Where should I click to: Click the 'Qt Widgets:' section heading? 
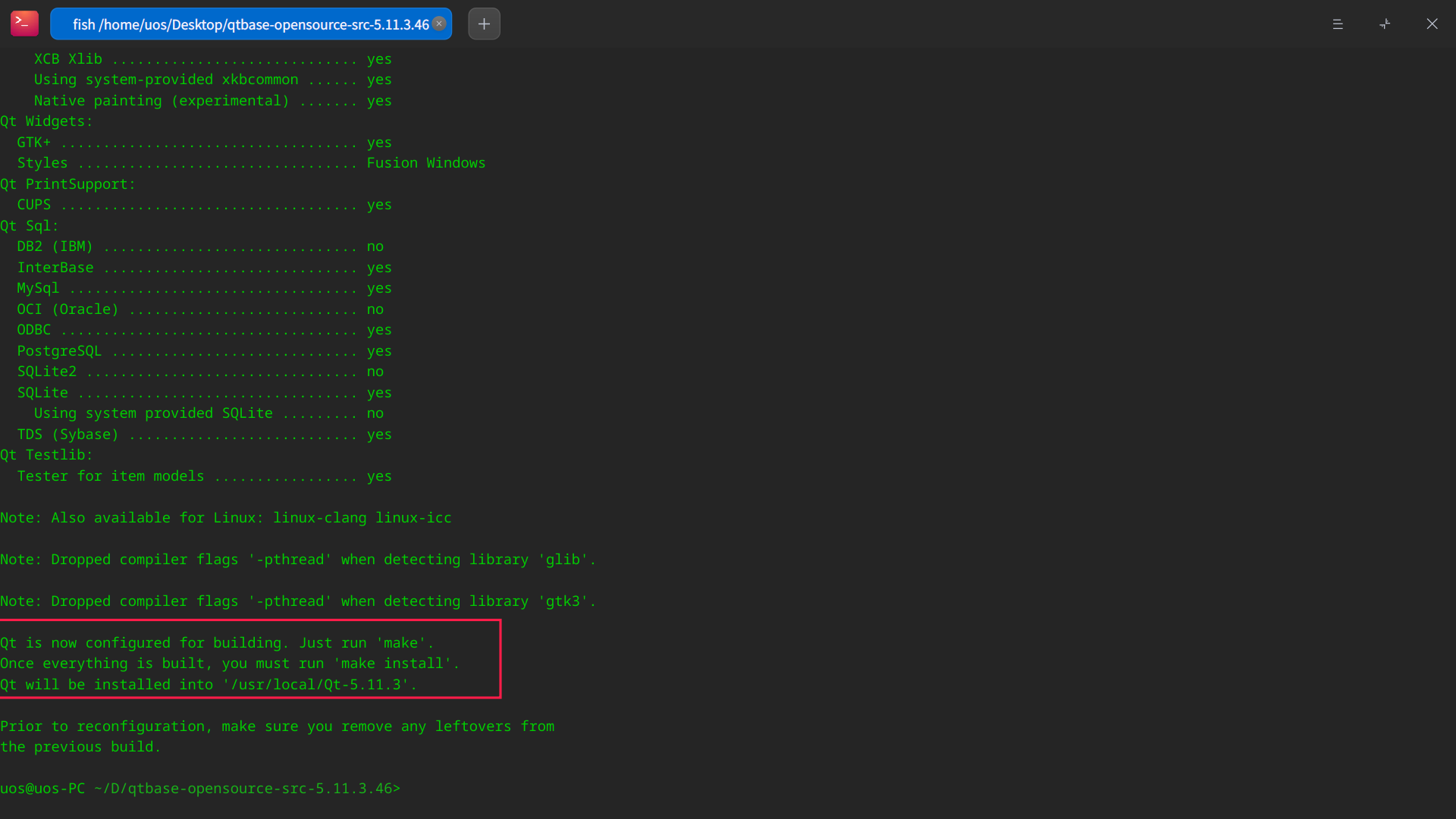pos(46,121)
